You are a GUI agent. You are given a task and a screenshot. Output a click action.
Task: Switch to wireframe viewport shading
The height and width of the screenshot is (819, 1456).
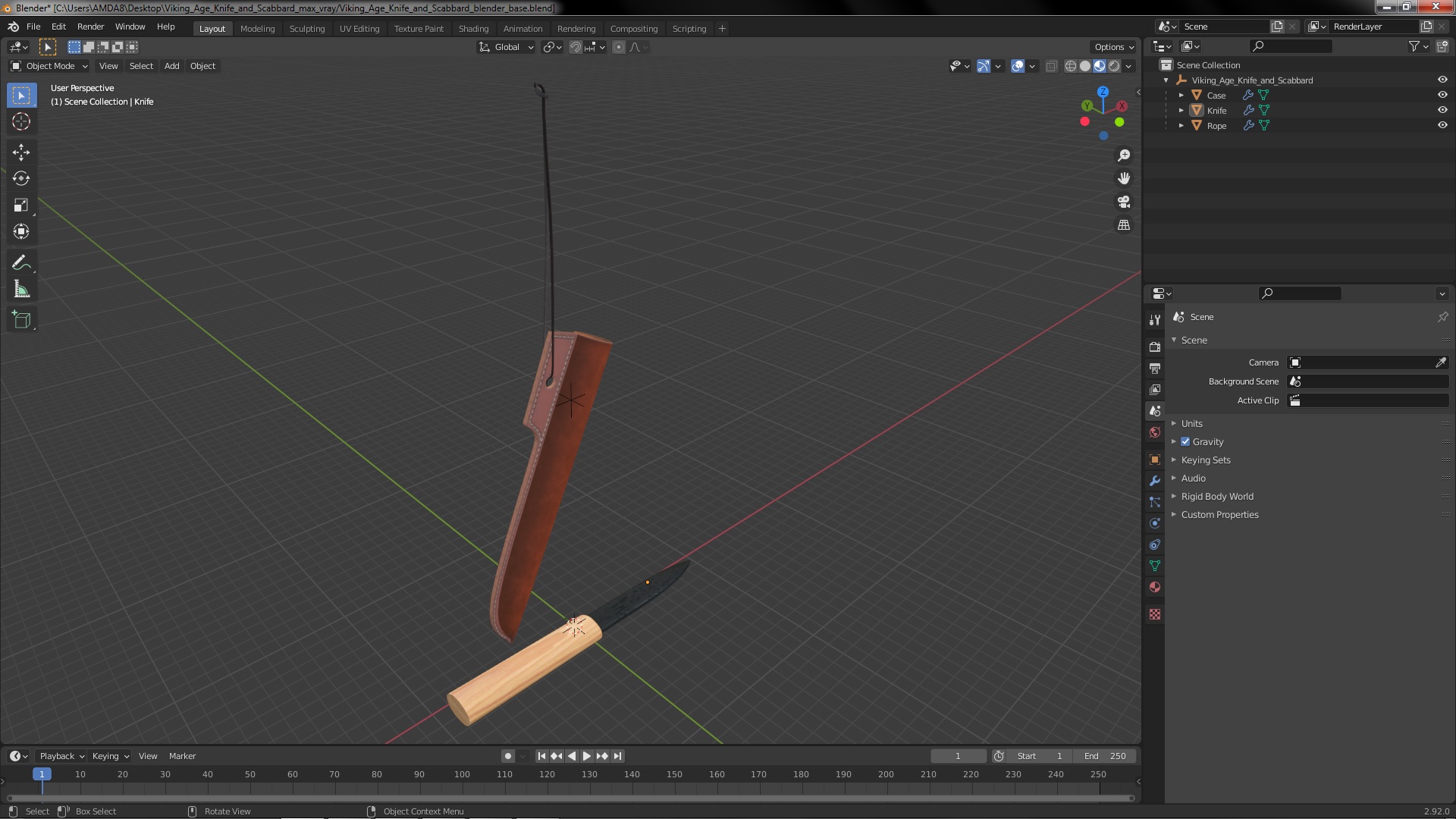1071,67
